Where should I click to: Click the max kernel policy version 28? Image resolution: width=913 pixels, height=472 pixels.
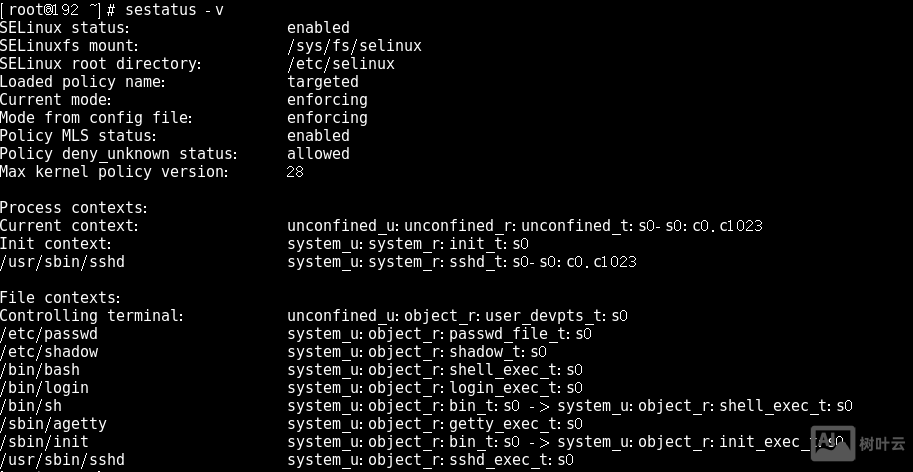click(295, 172)
